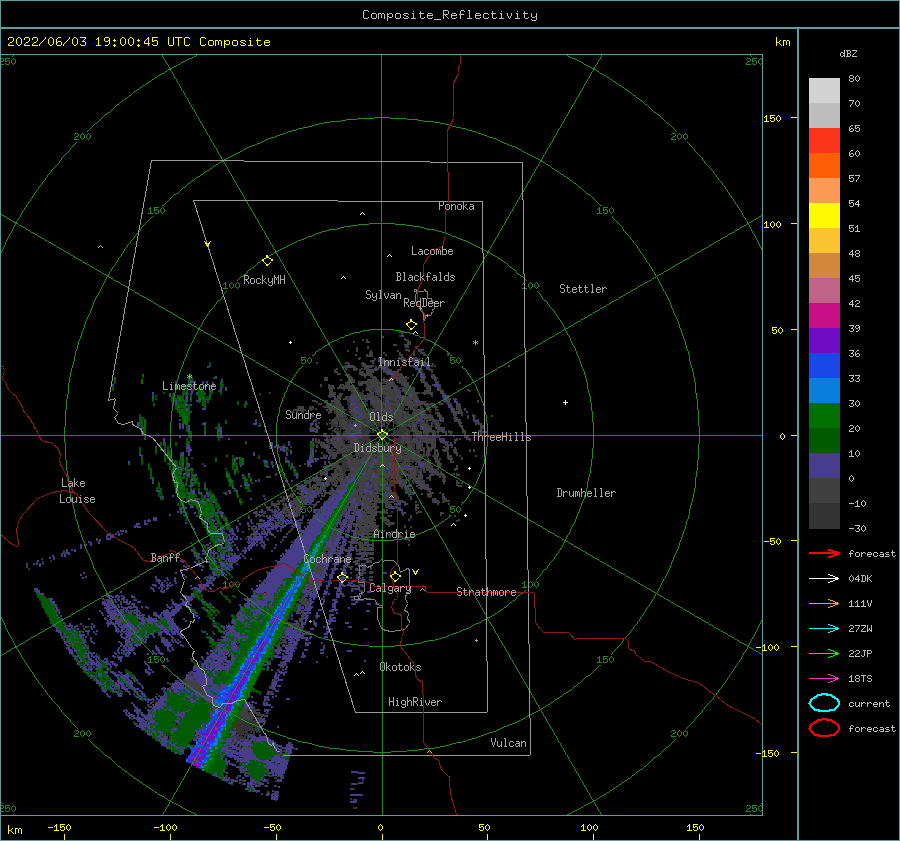Click the yellow diamond marker above RockyMH
The image size is (900, 841).
click(267, 261)
